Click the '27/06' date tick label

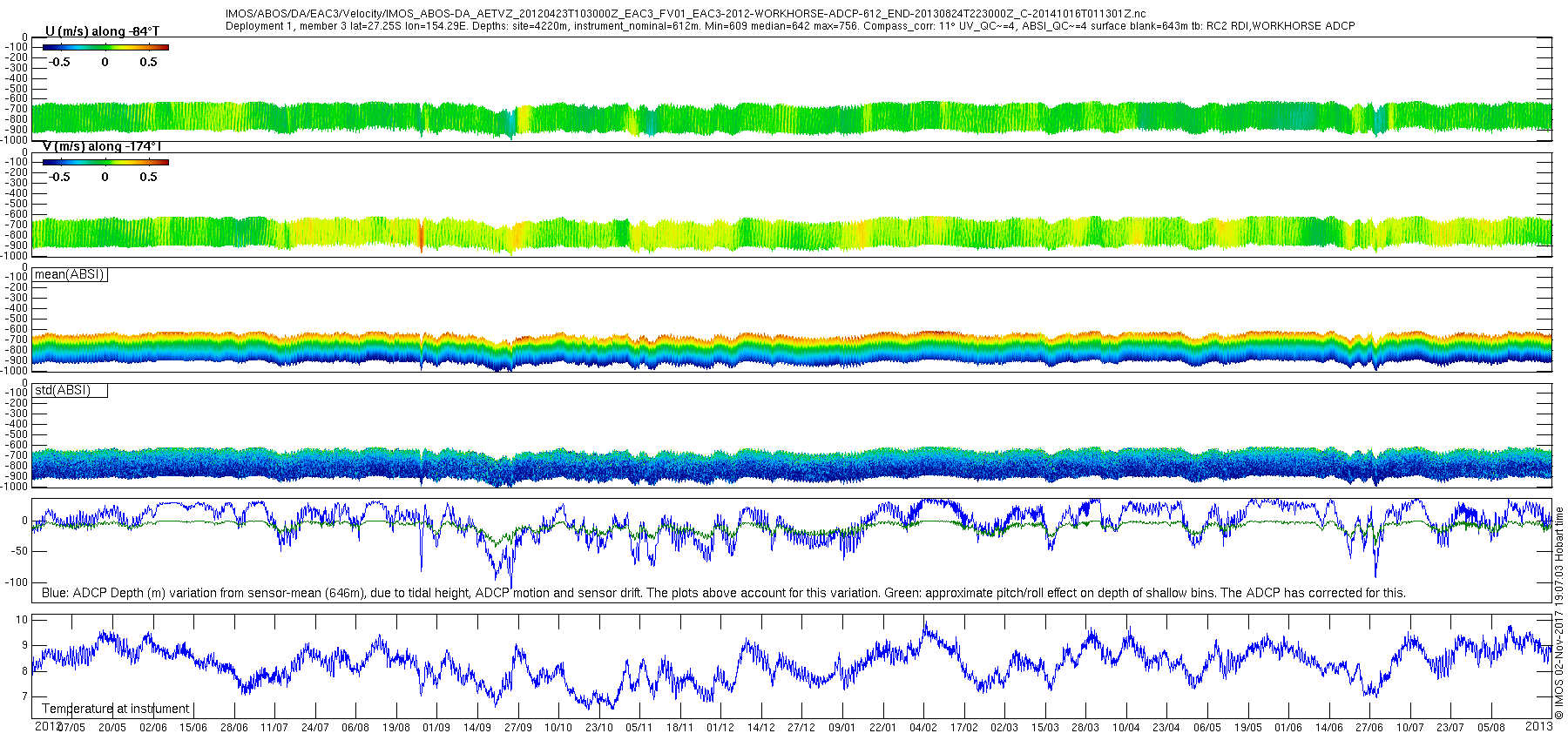(1369, 728)
